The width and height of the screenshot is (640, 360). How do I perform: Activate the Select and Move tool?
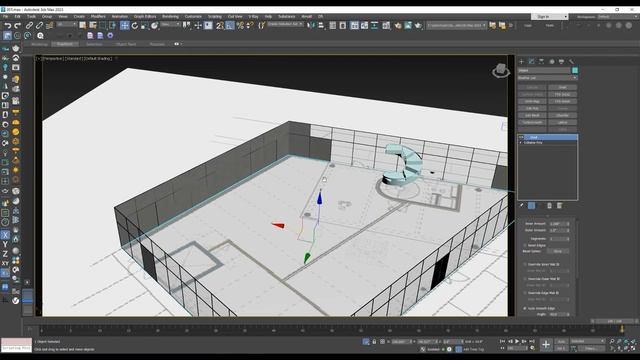click(x=124, y=26)
